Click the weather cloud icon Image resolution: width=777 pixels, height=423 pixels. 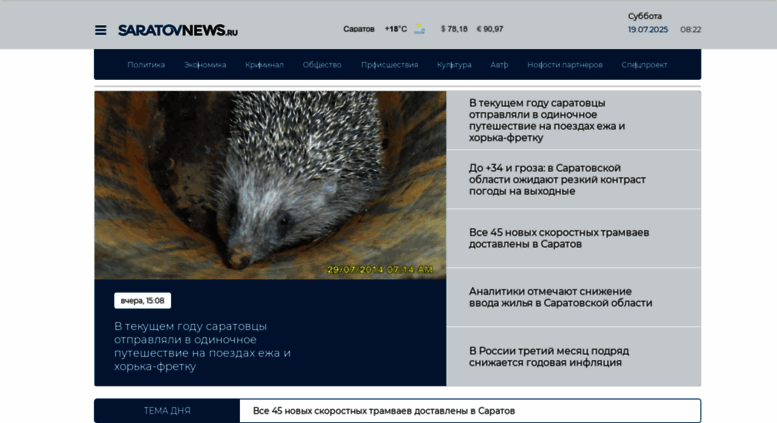click(x=419, y=29)
